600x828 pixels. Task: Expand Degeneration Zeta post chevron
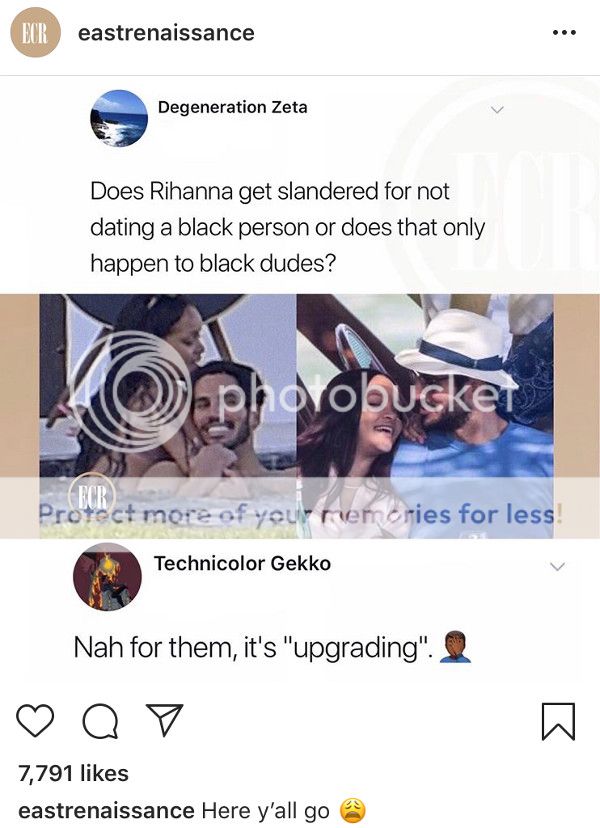[496, 110]
